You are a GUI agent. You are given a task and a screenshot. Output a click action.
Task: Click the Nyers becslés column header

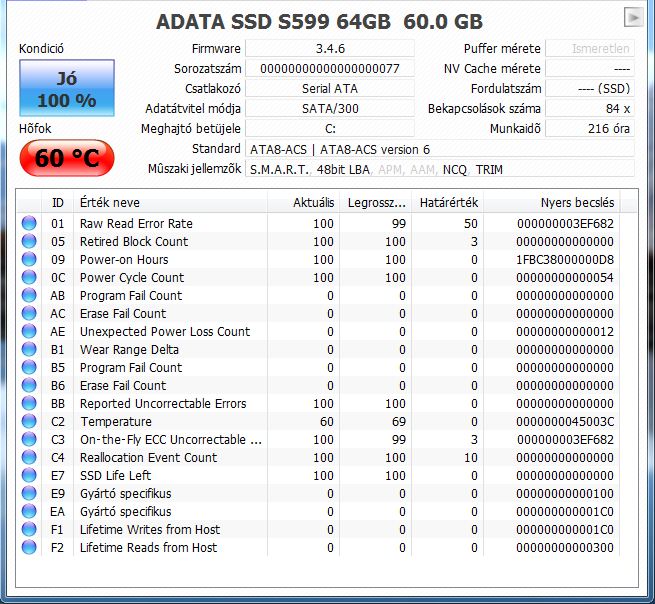[x=551, y=203]
